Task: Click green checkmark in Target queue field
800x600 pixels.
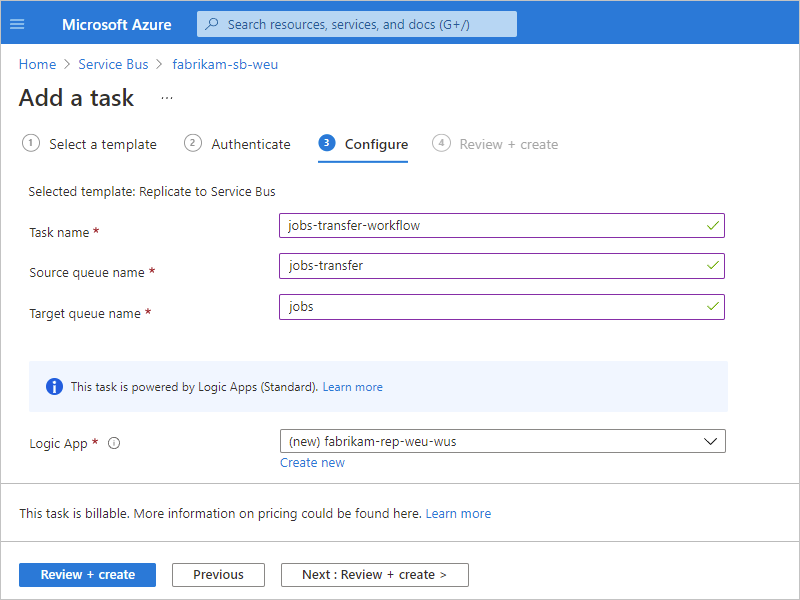Action: tap(713, 307)
